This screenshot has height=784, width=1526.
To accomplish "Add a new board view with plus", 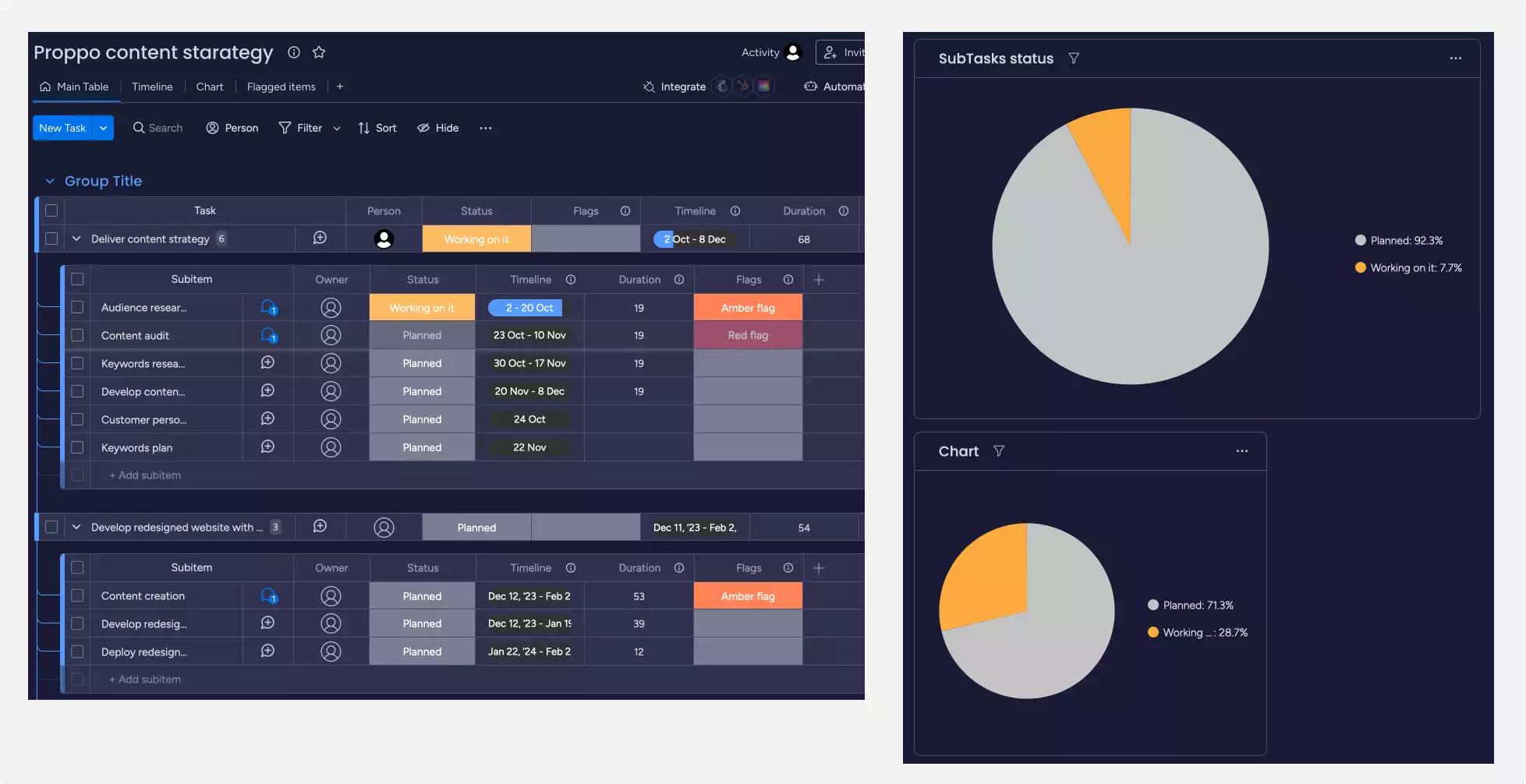I will click(340, 87).
